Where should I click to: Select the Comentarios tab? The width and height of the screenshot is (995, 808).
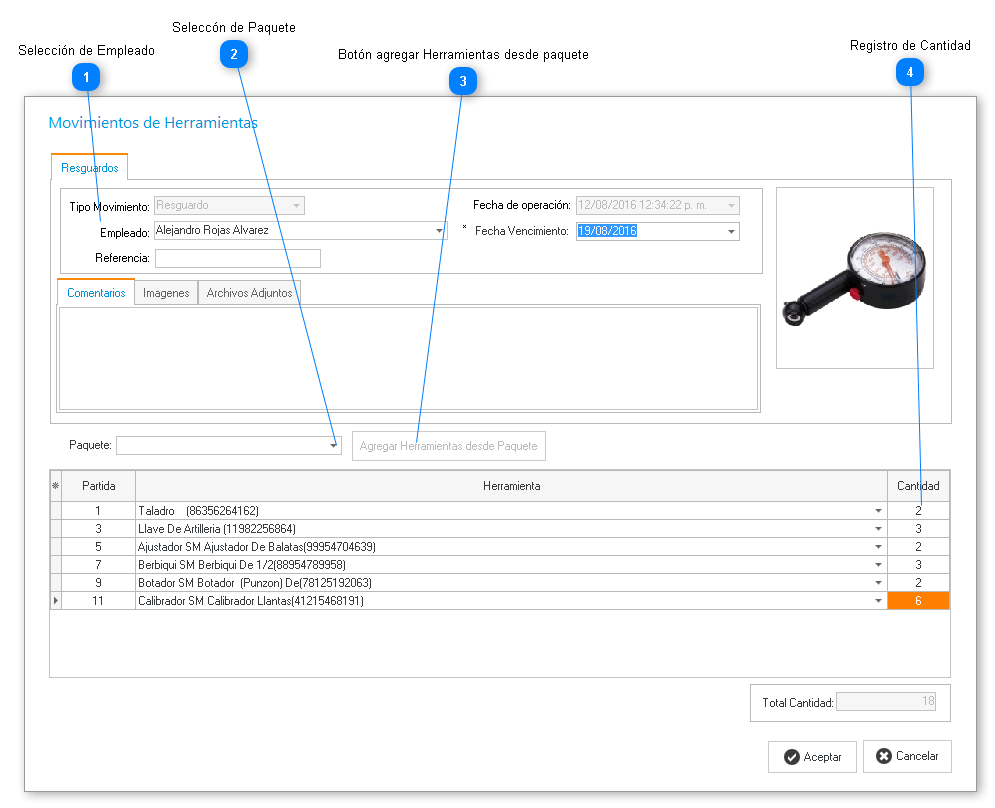click(x=96, y=293)
